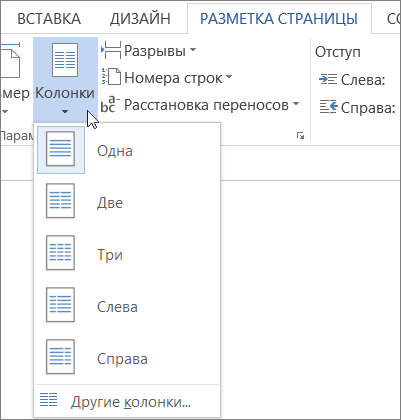The width and height of the screenshot is (401, 420).
Task: Choose the Три column layout
Action: [127, 253]
